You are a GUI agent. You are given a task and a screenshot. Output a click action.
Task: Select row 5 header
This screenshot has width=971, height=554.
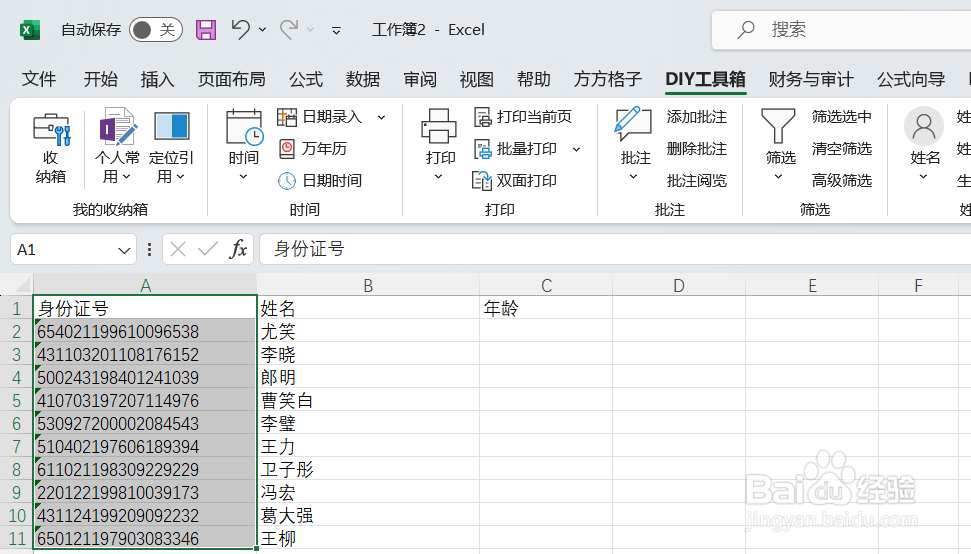[x=16, y=400]
